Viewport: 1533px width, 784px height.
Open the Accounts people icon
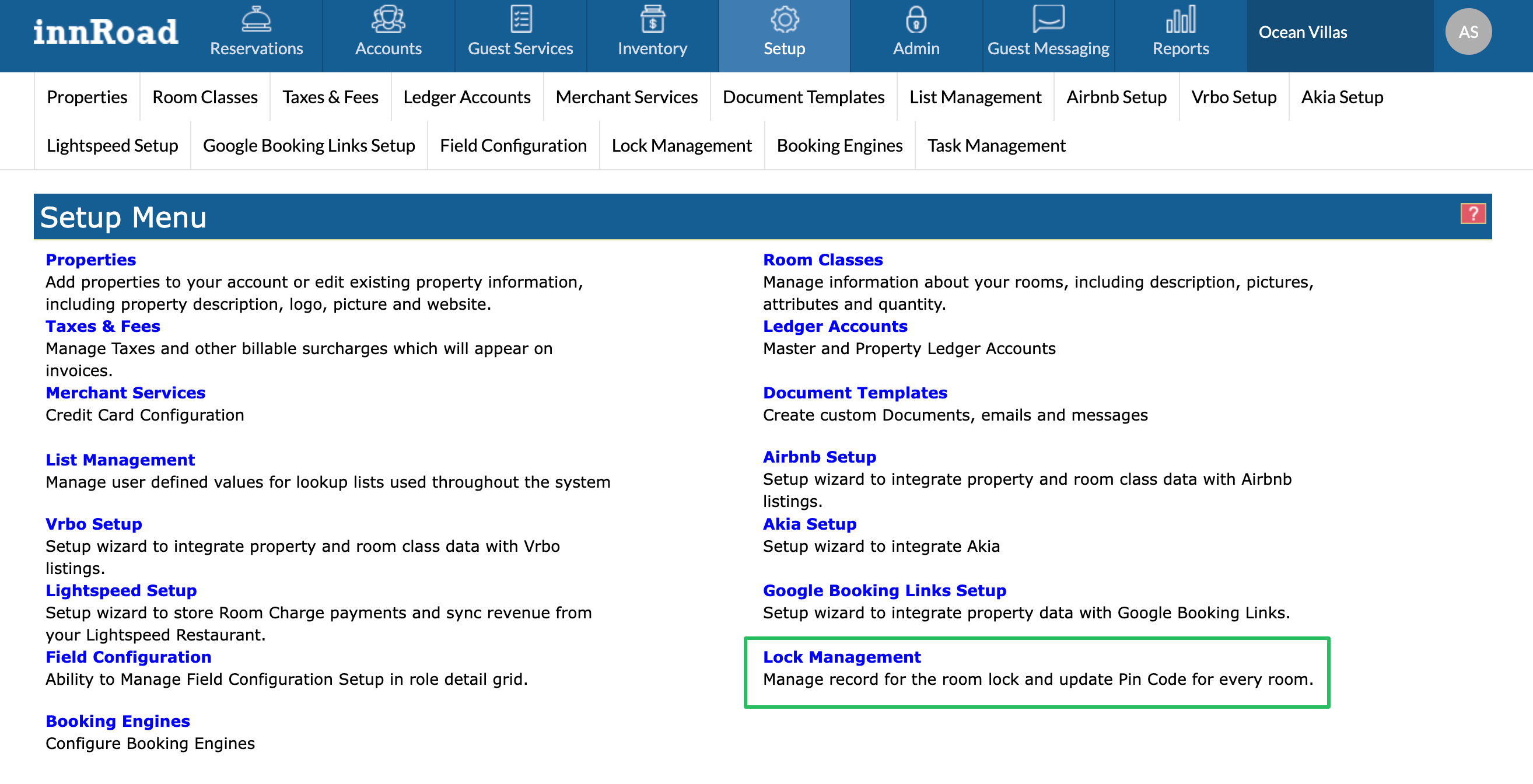click(x=388, y=20)
